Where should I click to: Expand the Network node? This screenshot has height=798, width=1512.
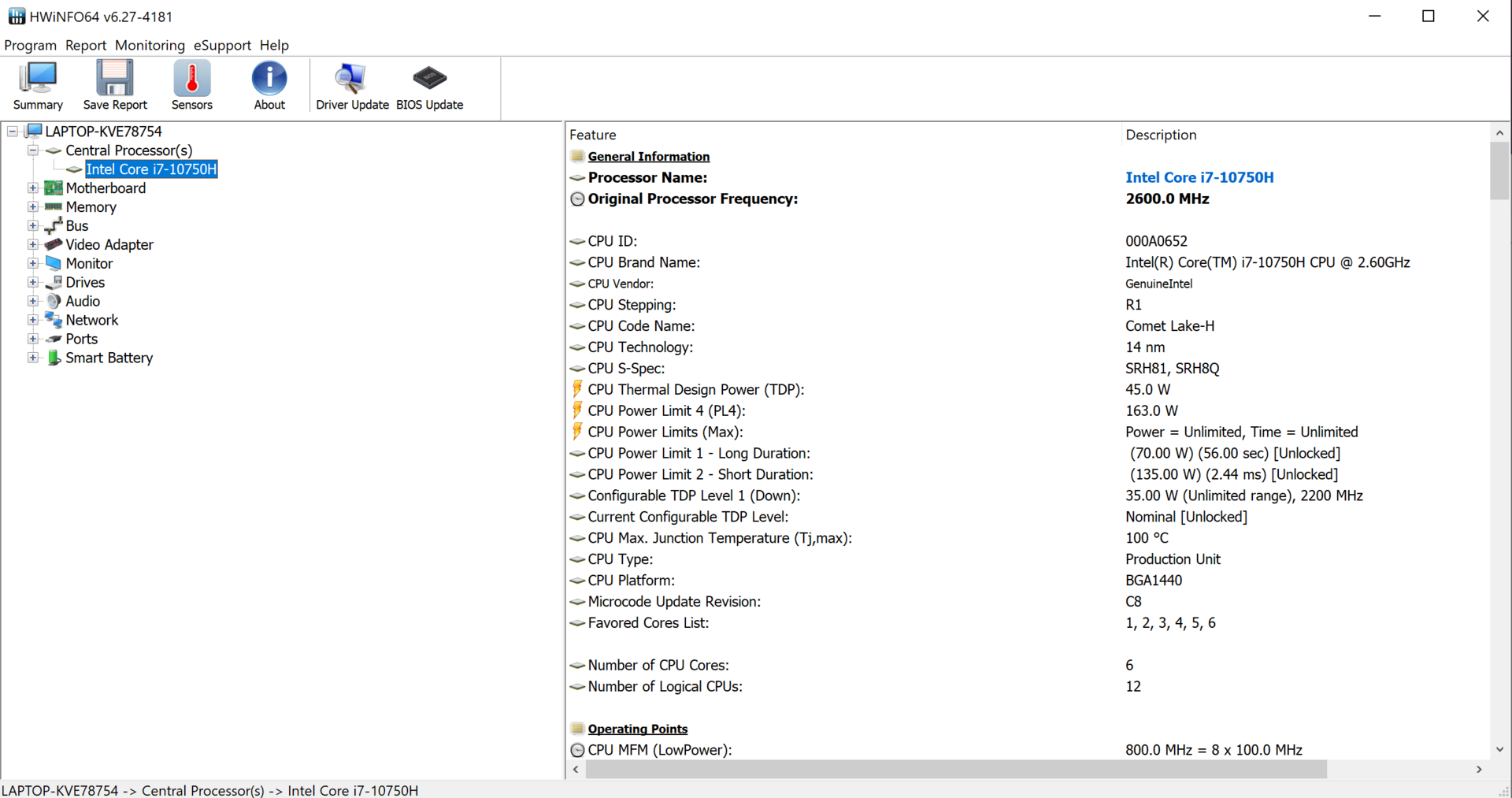pyautogui.click(x=33, y=321)
